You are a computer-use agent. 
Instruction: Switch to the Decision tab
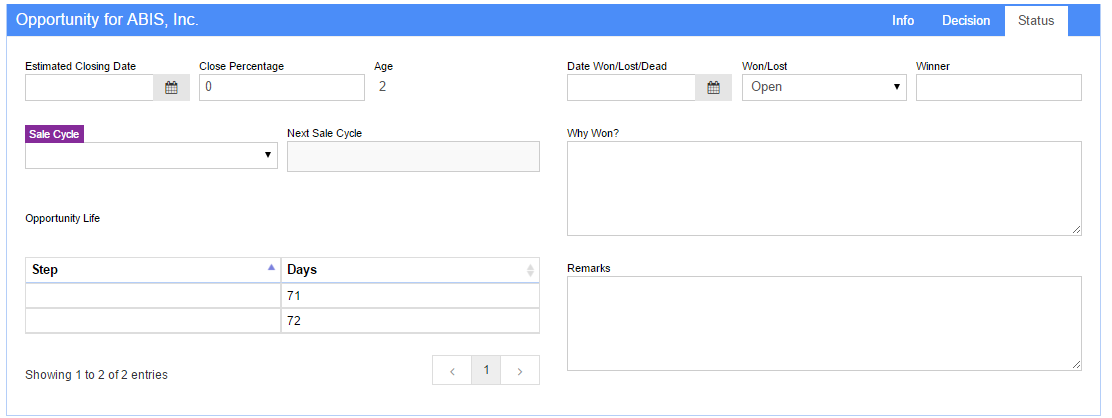pyautogui.click(x=966, y=21)
